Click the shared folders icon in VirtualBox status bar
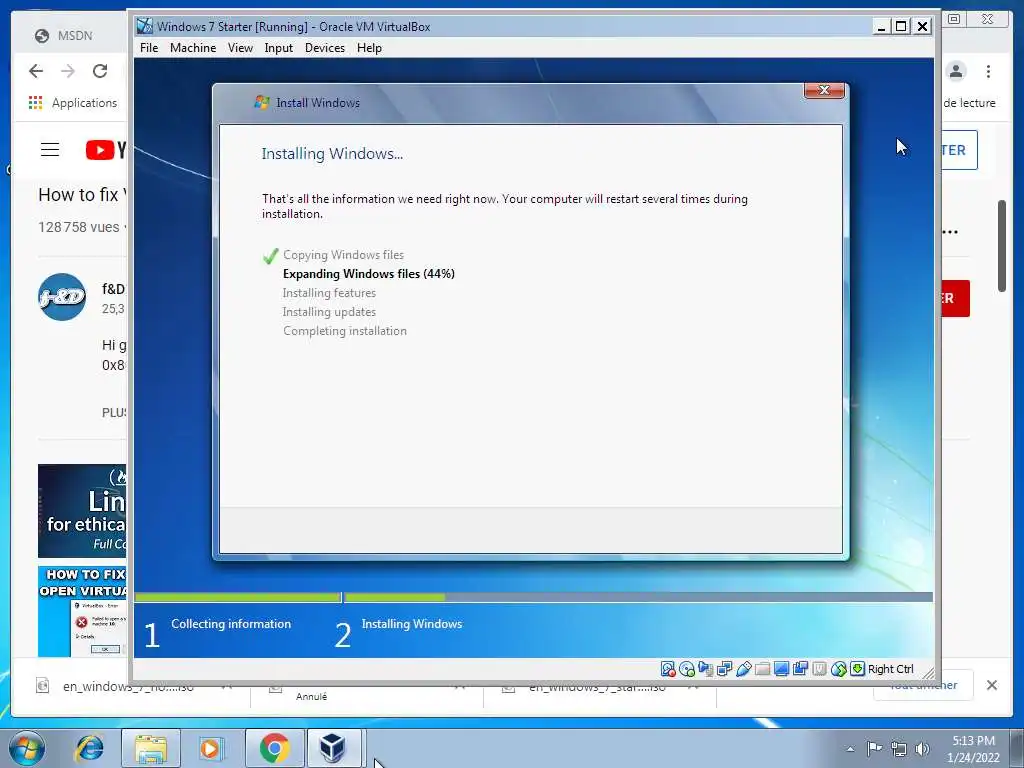This screenshot has height=768, width=1024. 762,669
